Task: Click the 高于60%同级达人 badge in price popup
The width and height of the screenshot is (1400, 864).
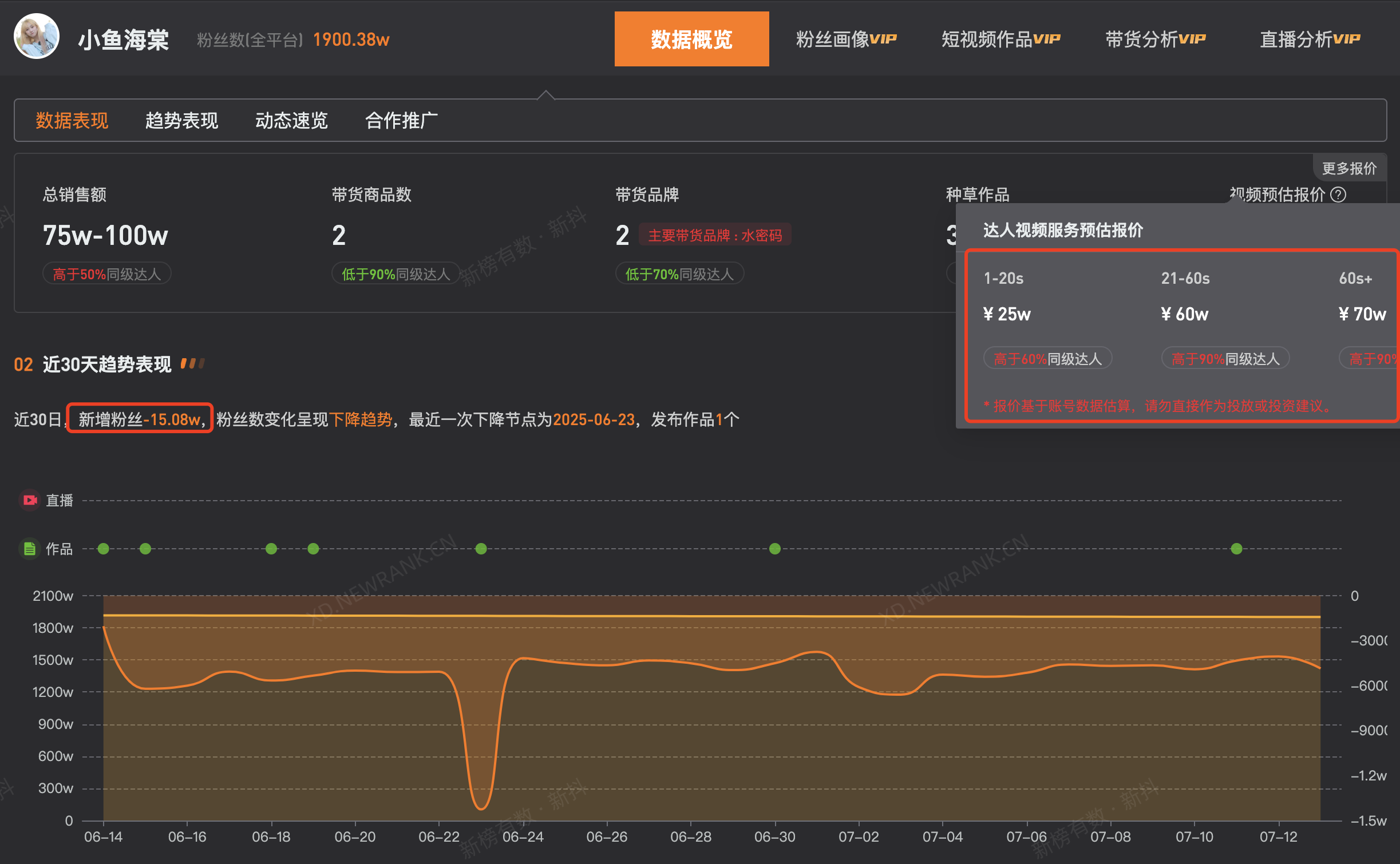Action: coord(1047,359)
